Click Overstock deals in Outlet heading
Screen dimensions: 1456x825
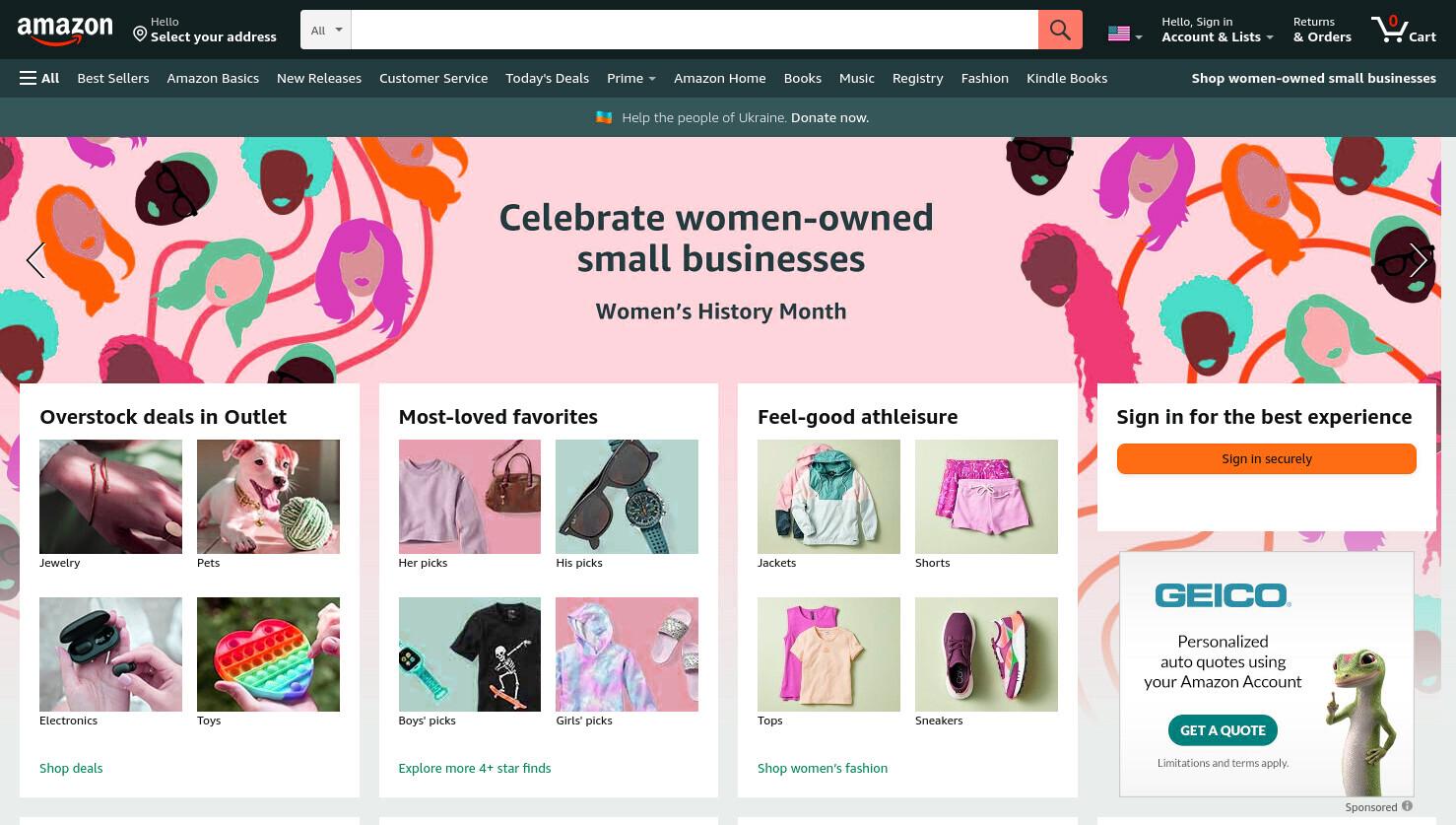pyautogui.click(x=163, y=417)
